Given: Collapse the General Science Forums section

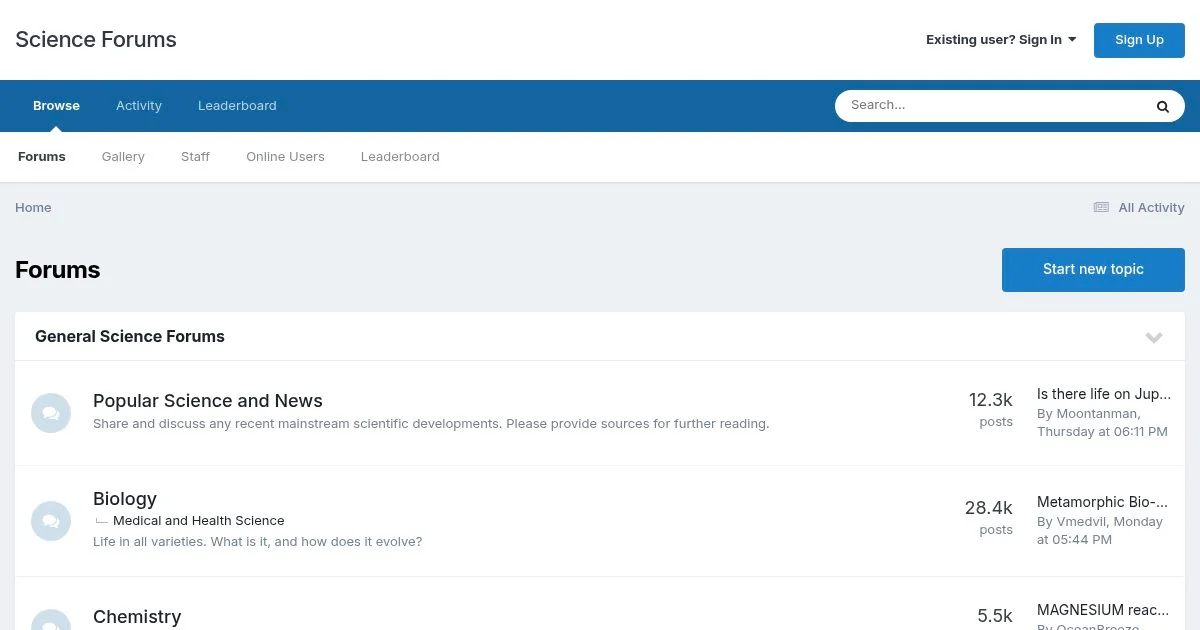Looking at the screenshot, I should tap(1154, 337).
